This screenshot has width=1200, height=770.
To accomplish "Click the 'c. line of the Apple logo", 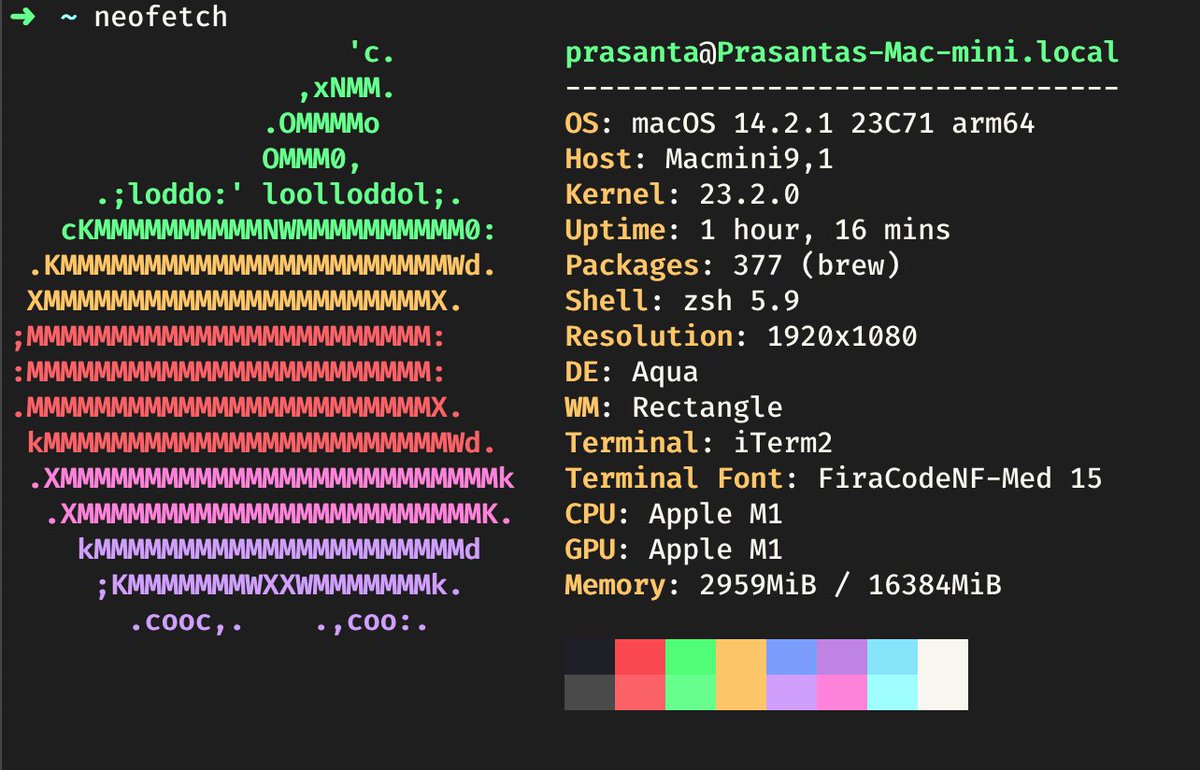I will (371, 53).
